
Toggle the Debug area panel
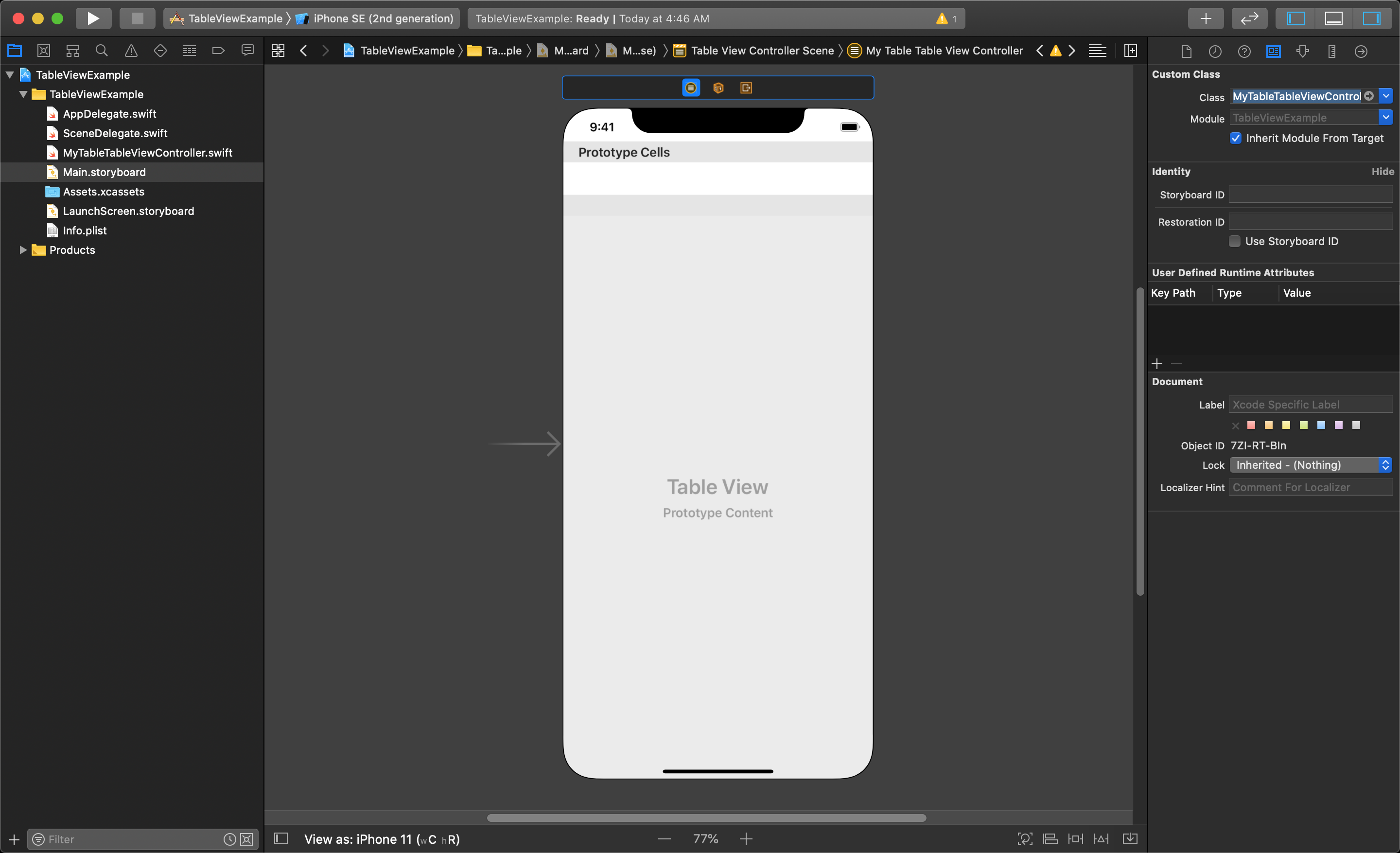[x=1333, y=18]
